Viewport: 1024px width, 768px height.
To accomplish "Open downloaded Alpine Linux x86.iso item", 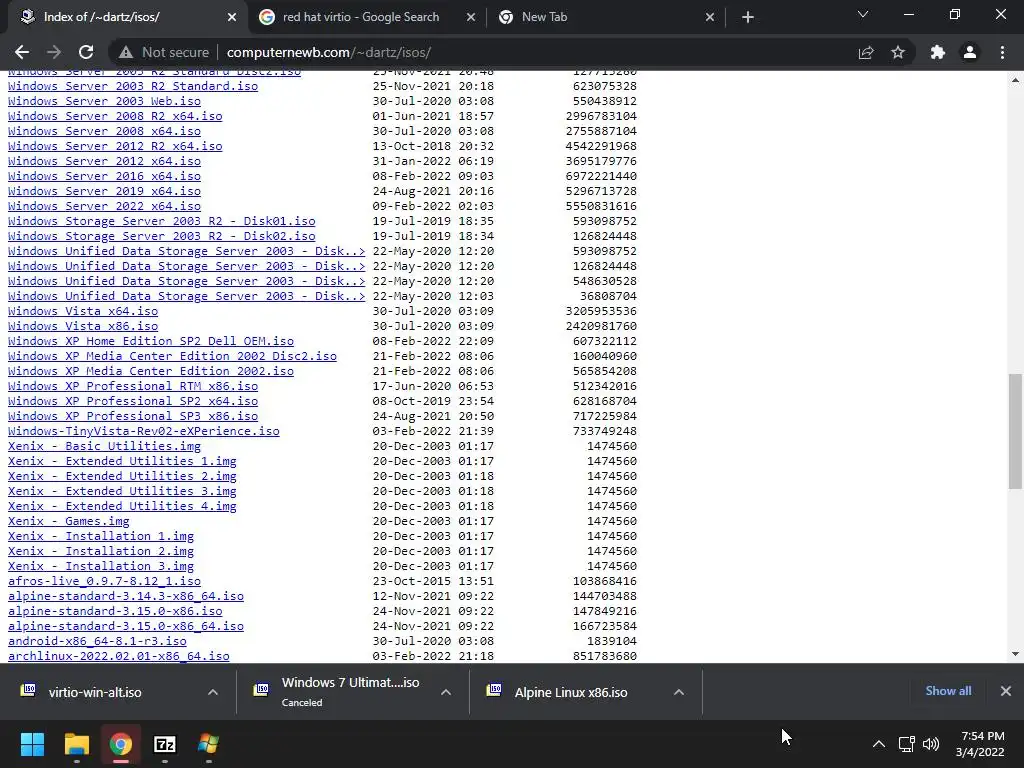I will tap(571, 692).
